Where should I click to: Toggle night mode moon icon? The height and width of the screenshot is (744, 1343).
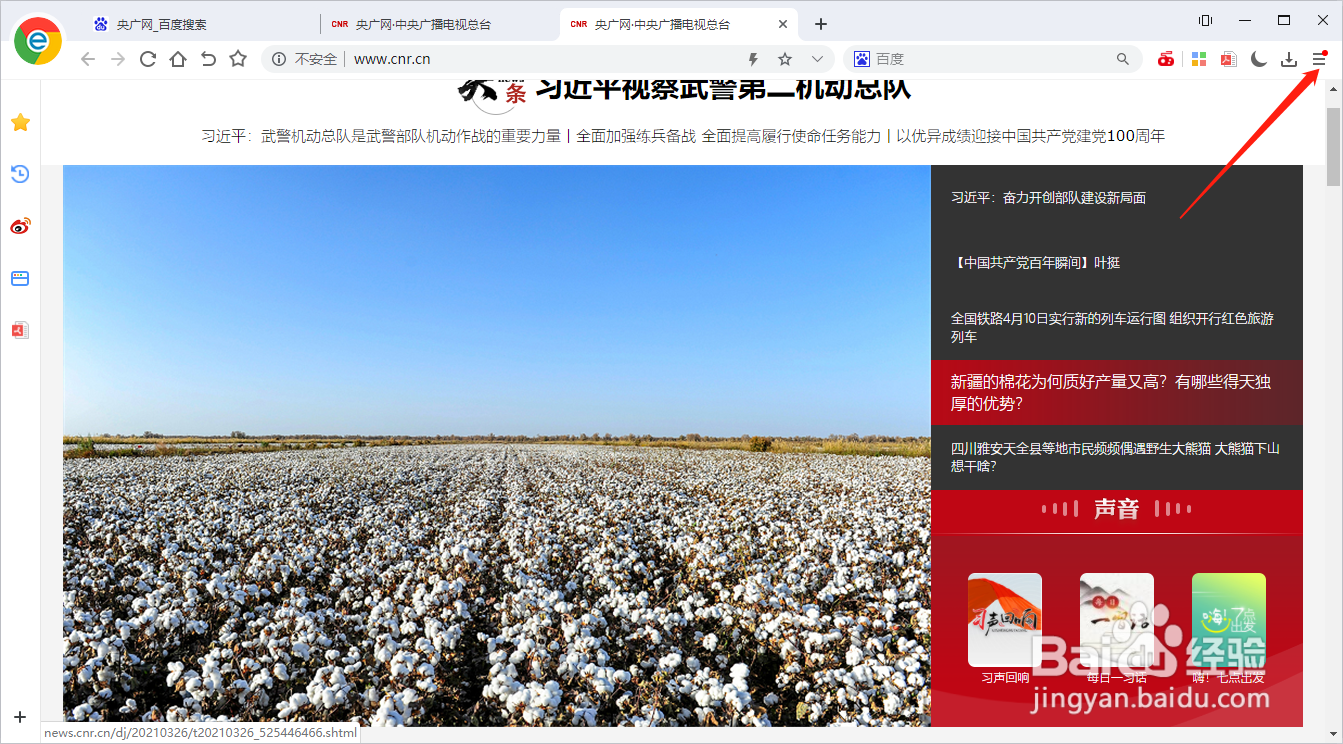1259,59
